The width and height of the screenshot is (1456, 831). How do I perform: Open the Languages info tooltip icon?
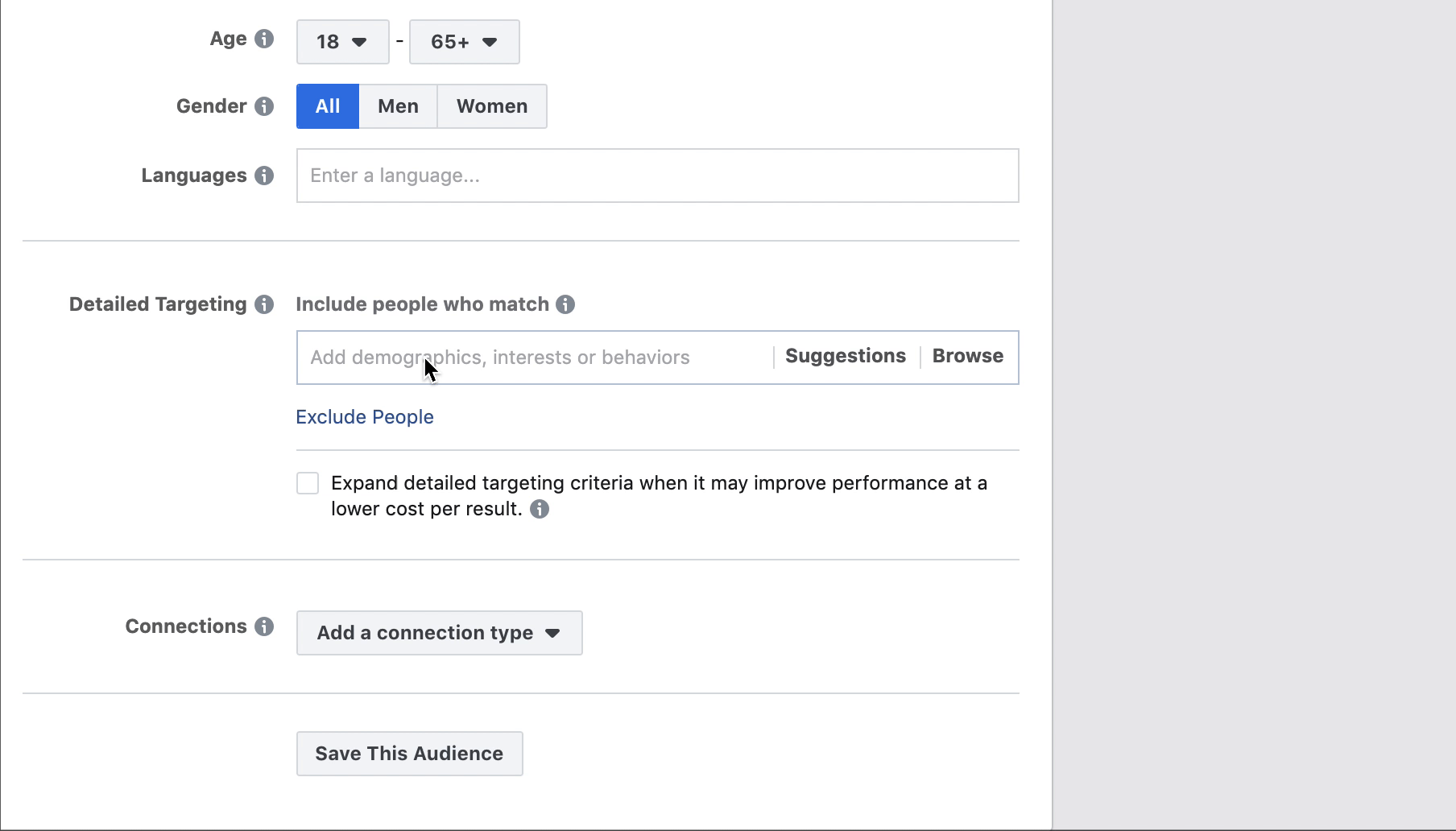[x=264, y=176]
